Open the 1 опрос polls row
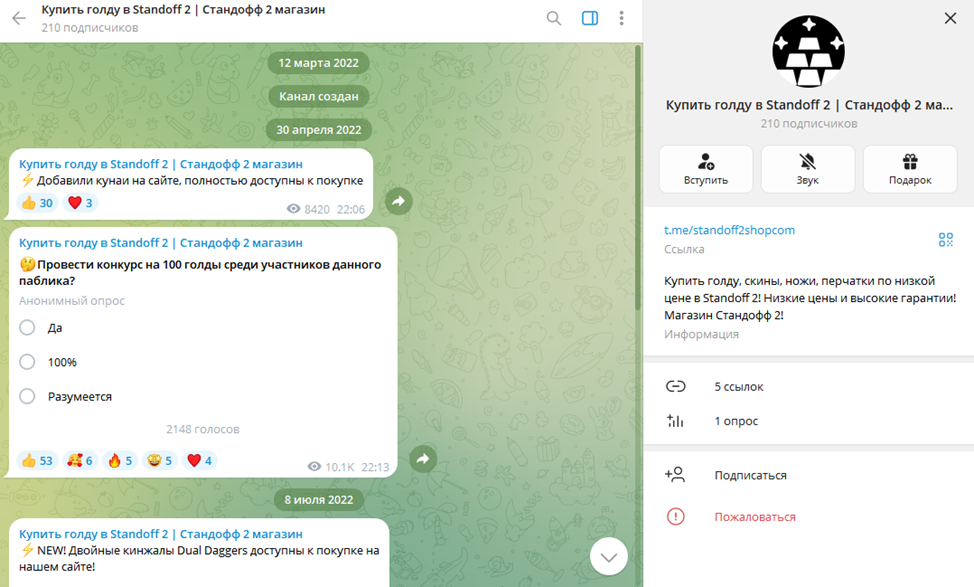The image size is (974, 587). (x=808, y=421)
